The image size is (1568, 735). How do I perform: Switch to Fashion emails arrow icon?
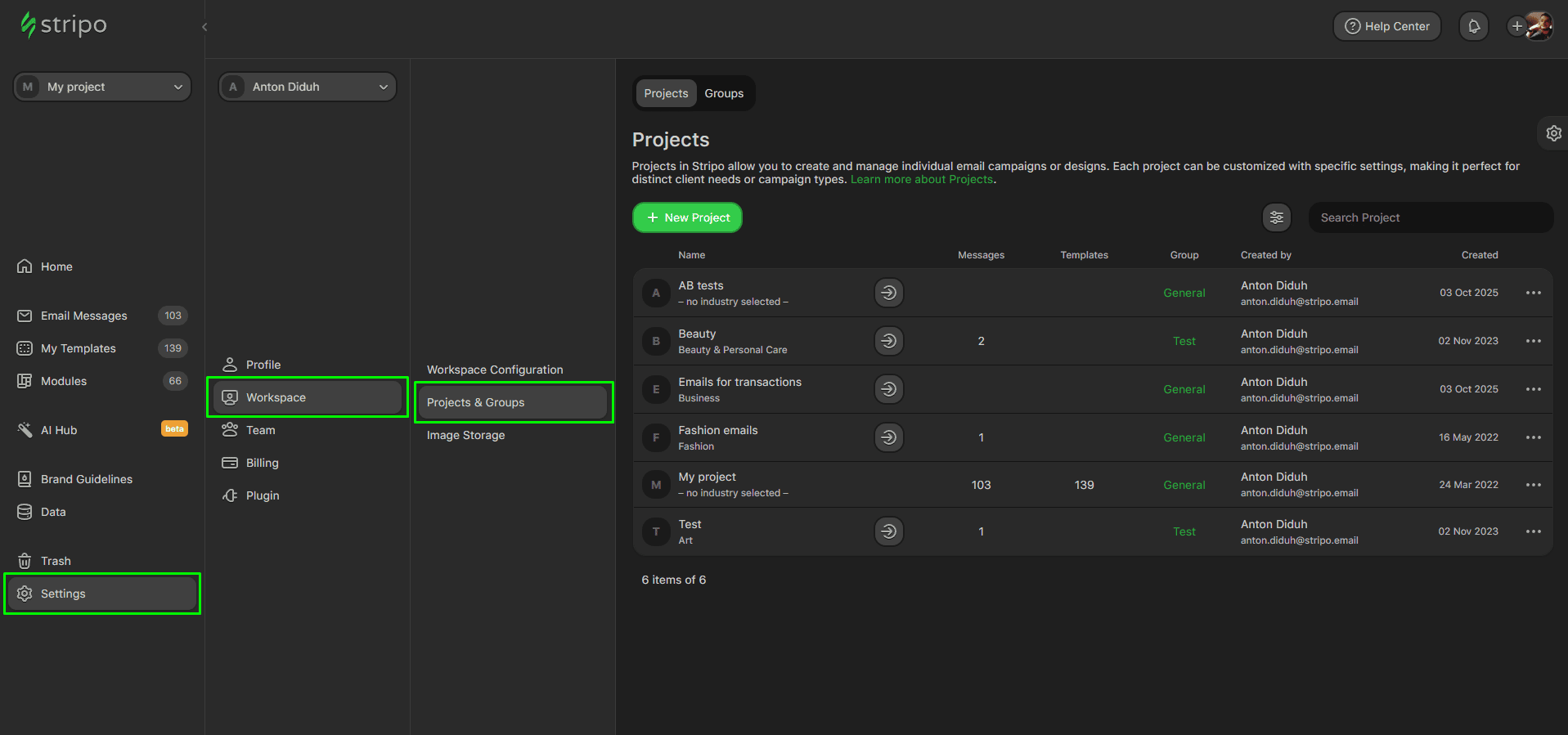[x=888, y=437]
